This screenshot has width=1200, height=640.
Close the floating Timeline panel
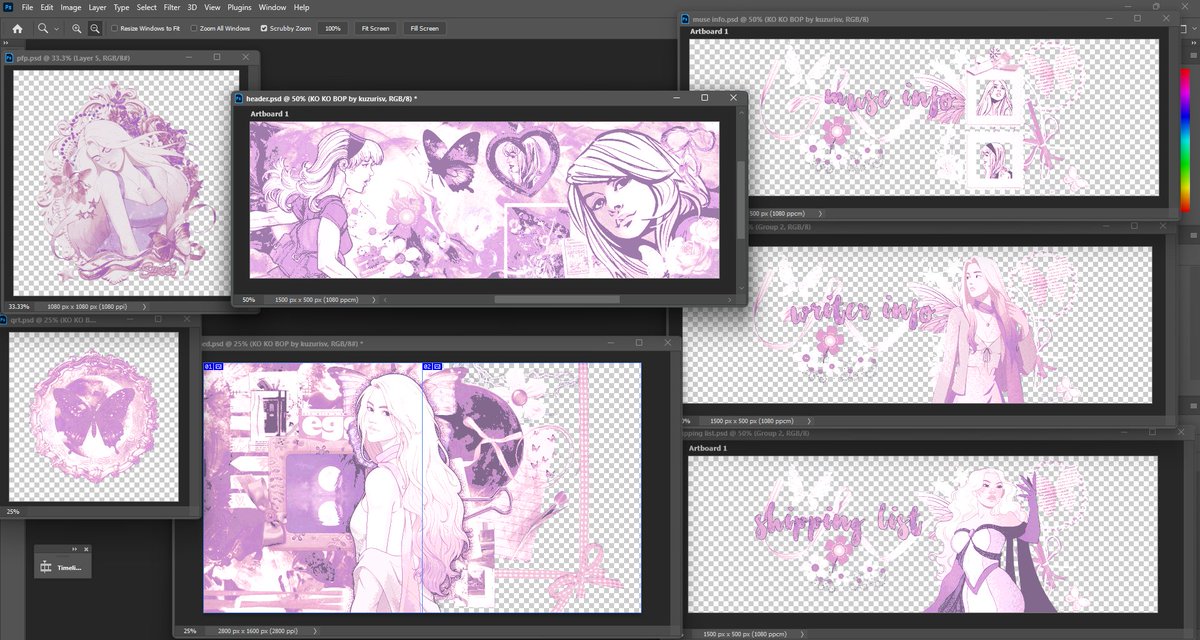coord(86,549)
